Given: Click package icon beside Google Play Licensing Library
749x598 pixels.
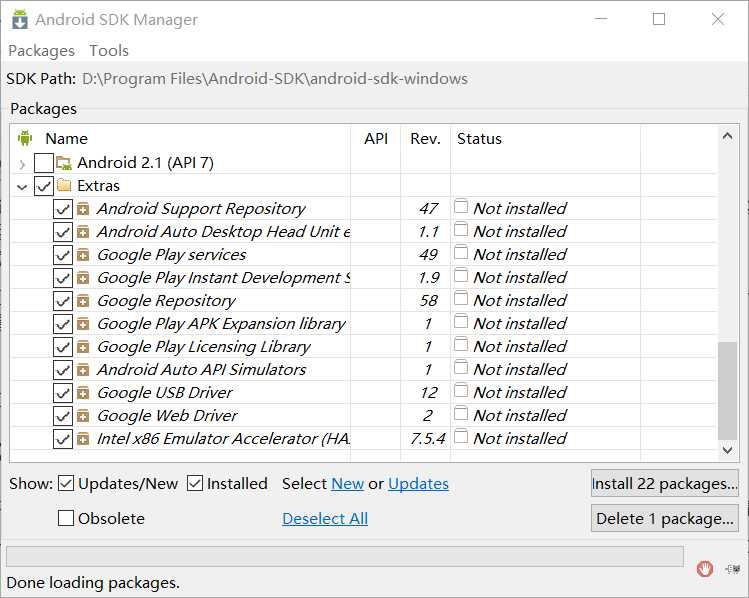Looking at the screenshot, I should pyautogui.click(x=83, y=347).
